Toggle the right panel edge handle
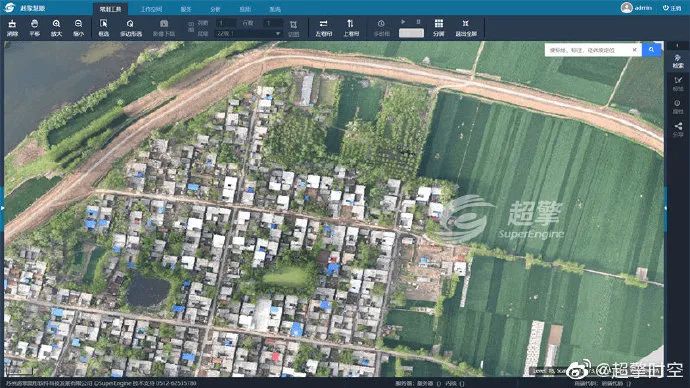This screenshot has height=388, width=690. [x=665, y=208]
